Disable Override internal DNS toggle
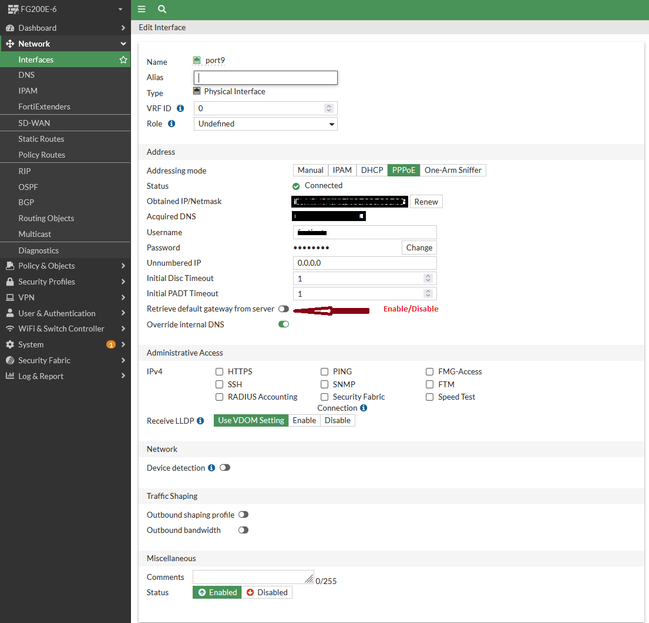Viewport: 649px width, 623px height. (283, 325)
